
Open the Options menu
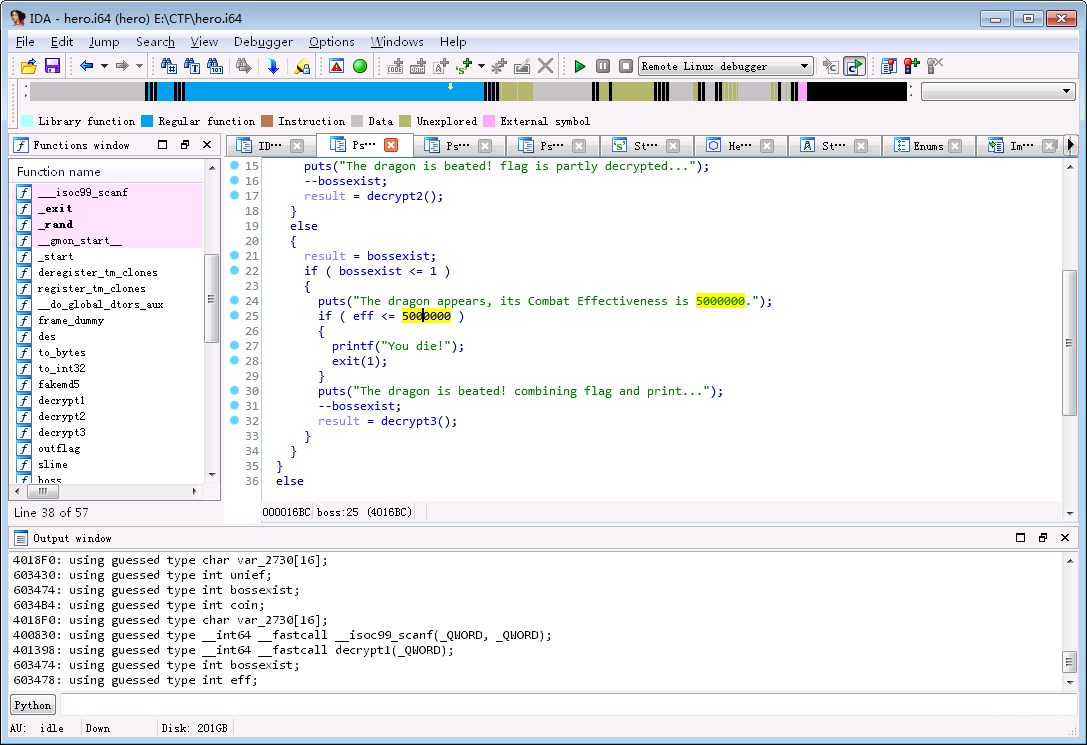tap(331, 42)
